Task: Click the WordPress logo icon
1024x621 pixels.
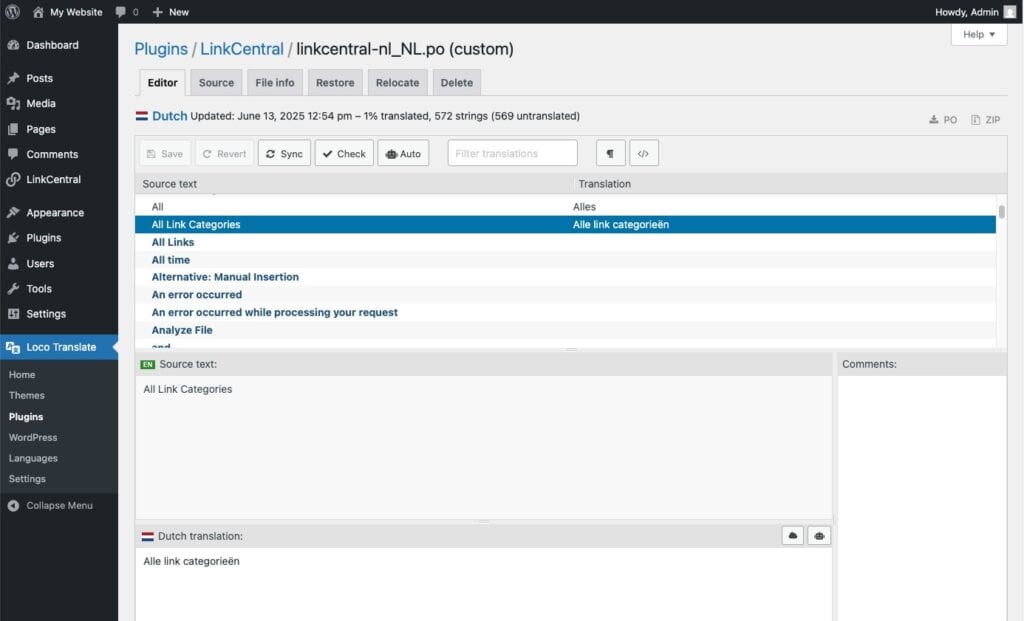Action: 12,12
